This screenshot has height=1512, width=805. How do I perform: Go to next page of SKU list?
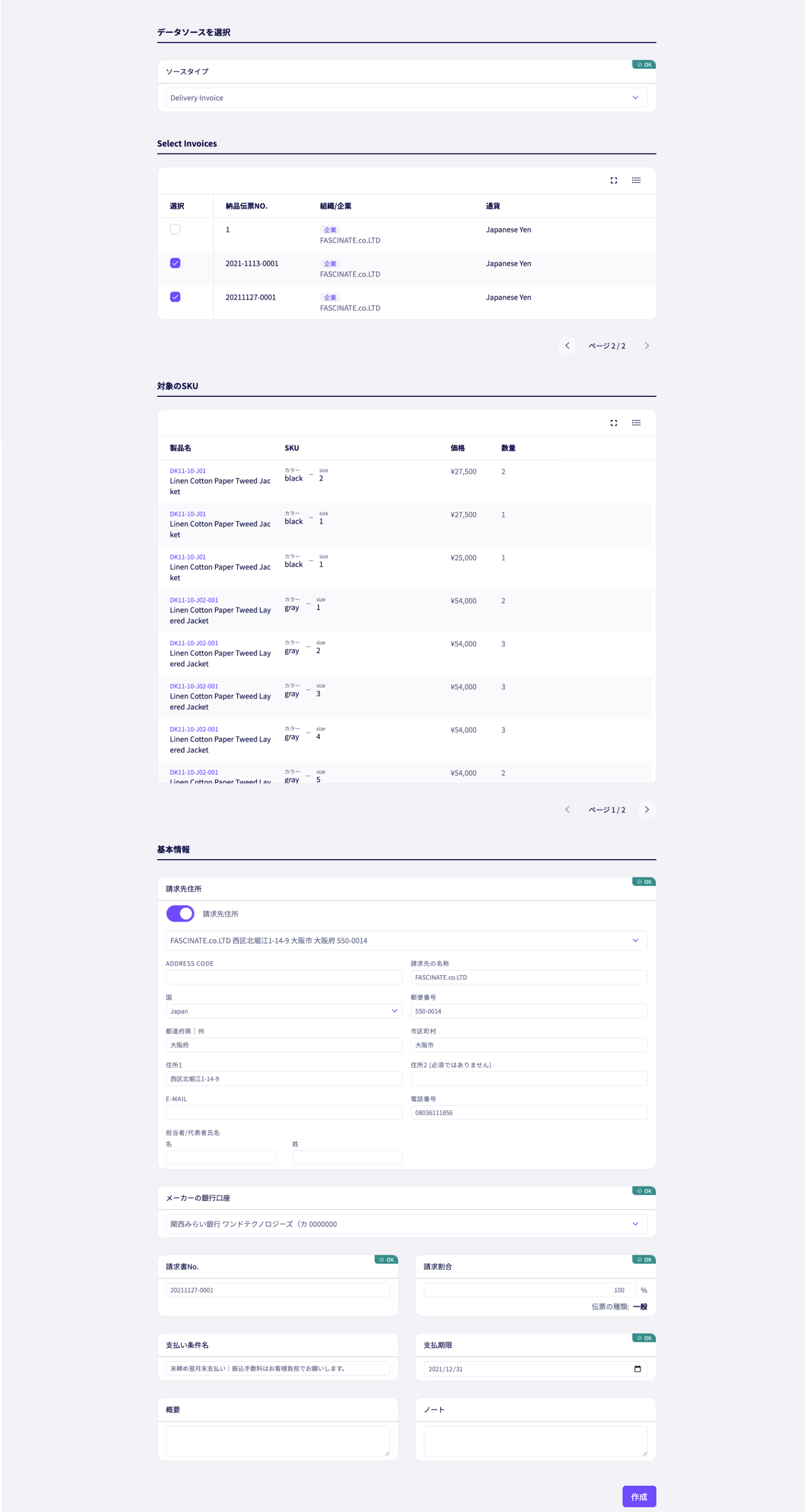click(x=647, y=809)
